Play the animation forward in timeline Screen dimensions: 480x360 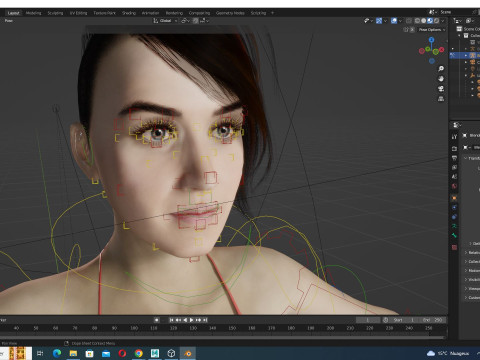(191, 320)
